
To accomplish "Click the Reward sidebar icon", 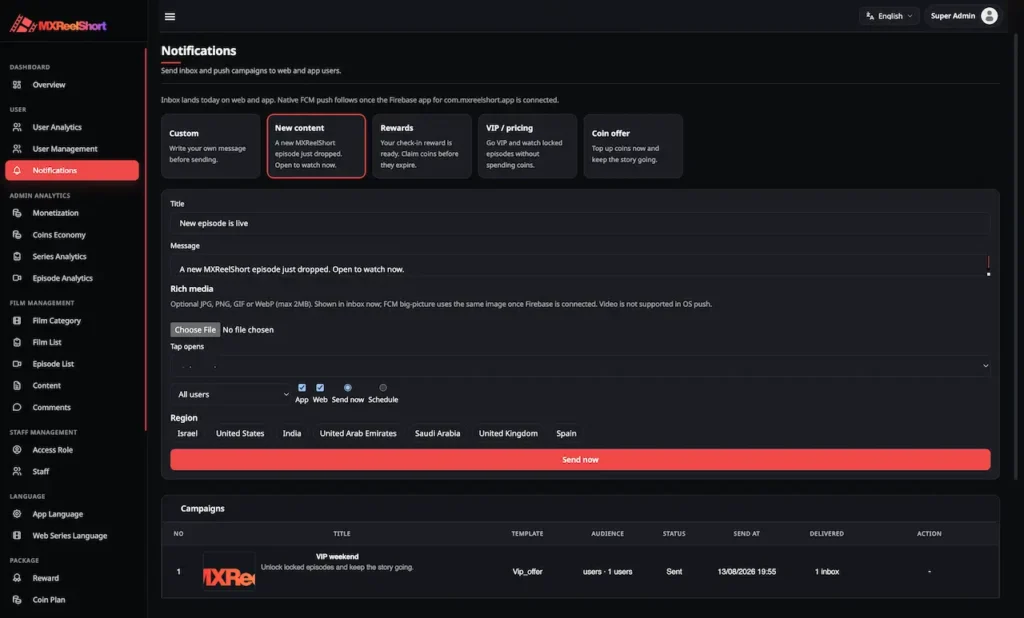I will (x=17, y=578).
